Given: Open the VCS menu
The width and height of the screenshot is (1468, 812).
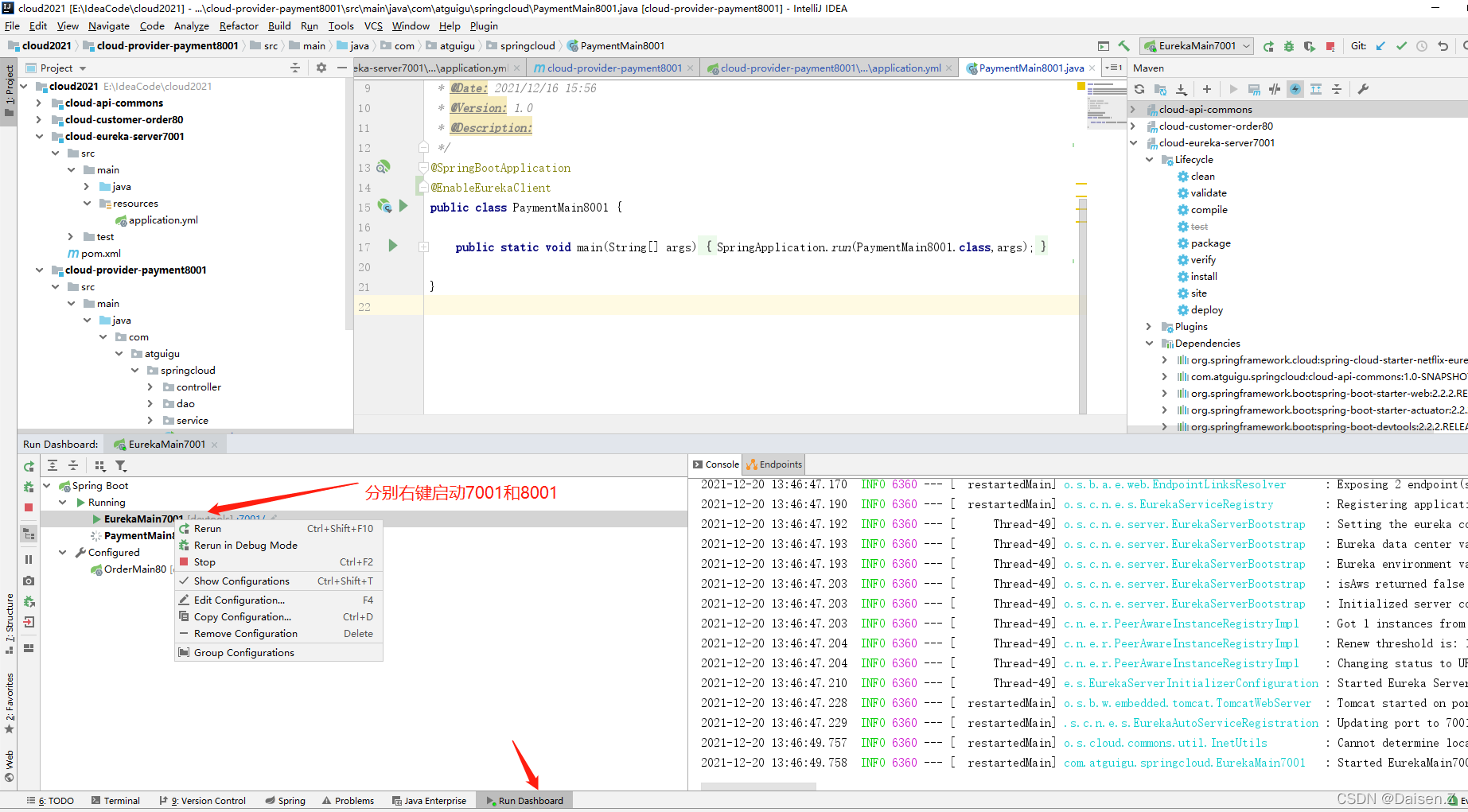Looking at the screenshot, I should coord(373,26).
